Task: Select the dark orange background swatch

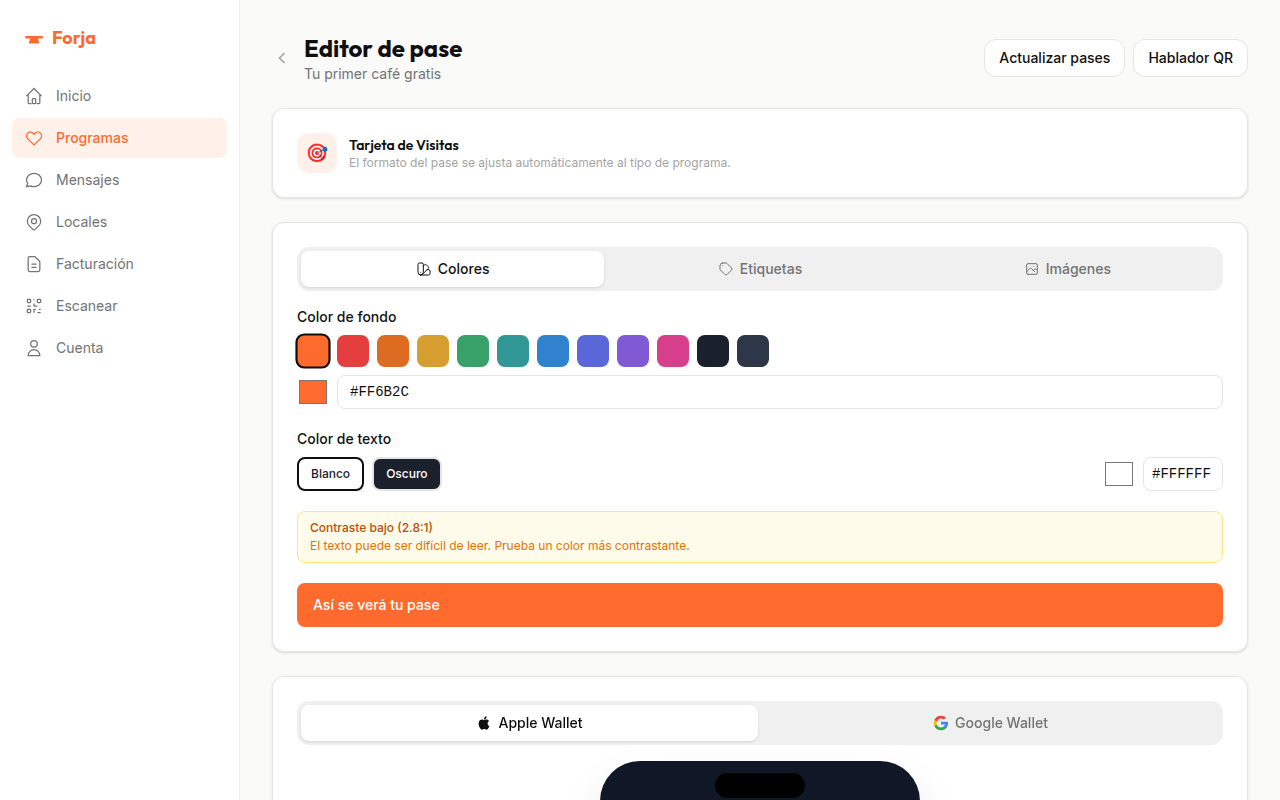Action: click(x=393, y=351)
